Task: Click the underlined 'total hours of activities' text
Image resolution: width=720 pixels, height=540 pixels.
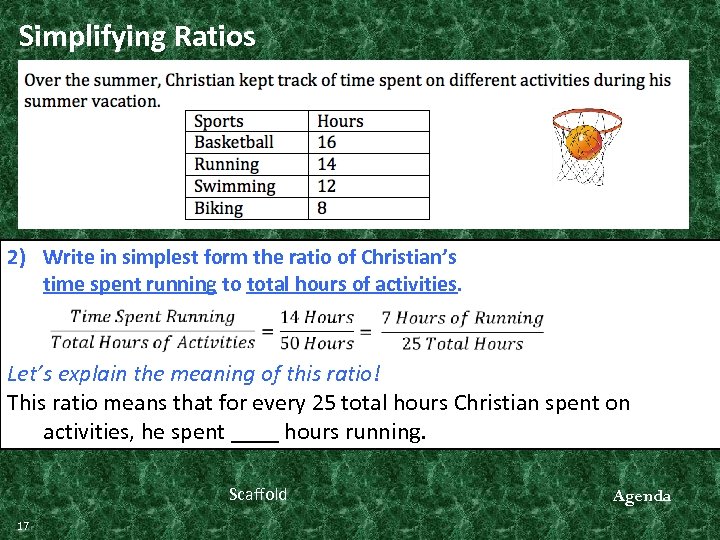Action: pyautogui.click(x=352, y=284)
